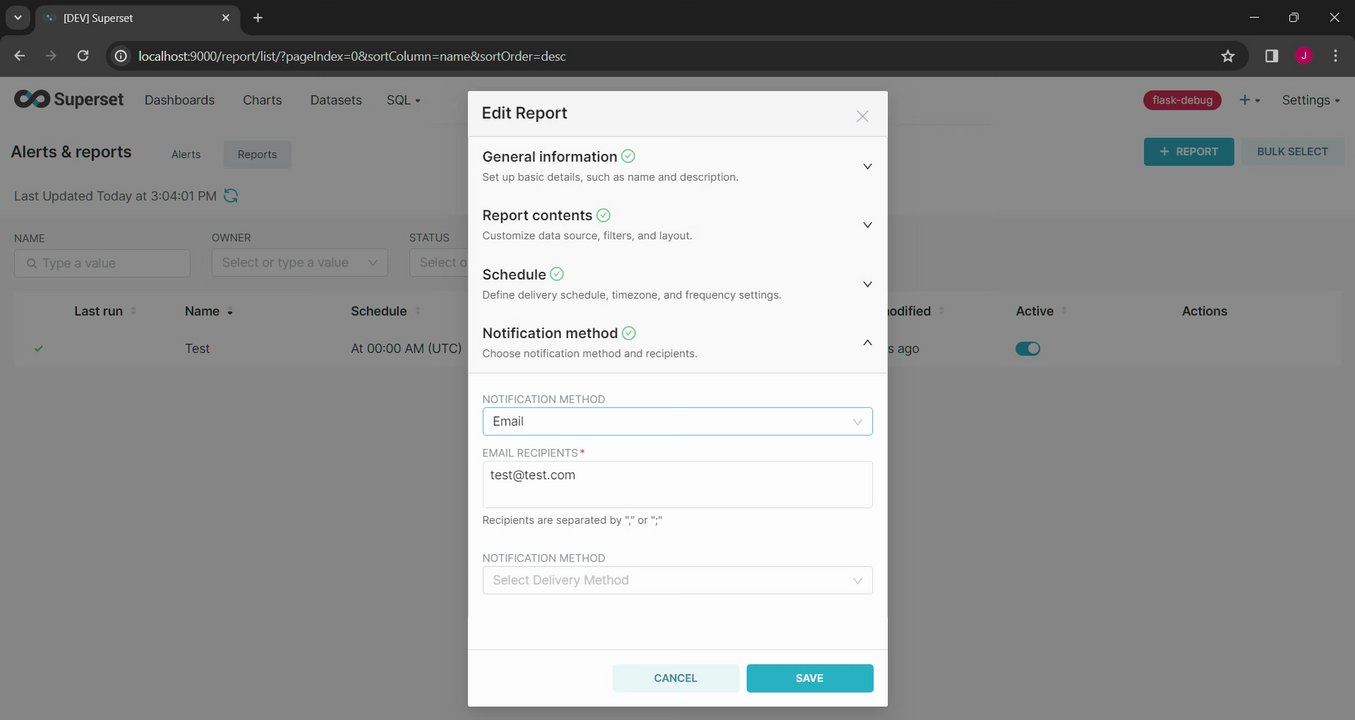
Task: Go back using browser back arrow
Action: (x=19, y=56)
